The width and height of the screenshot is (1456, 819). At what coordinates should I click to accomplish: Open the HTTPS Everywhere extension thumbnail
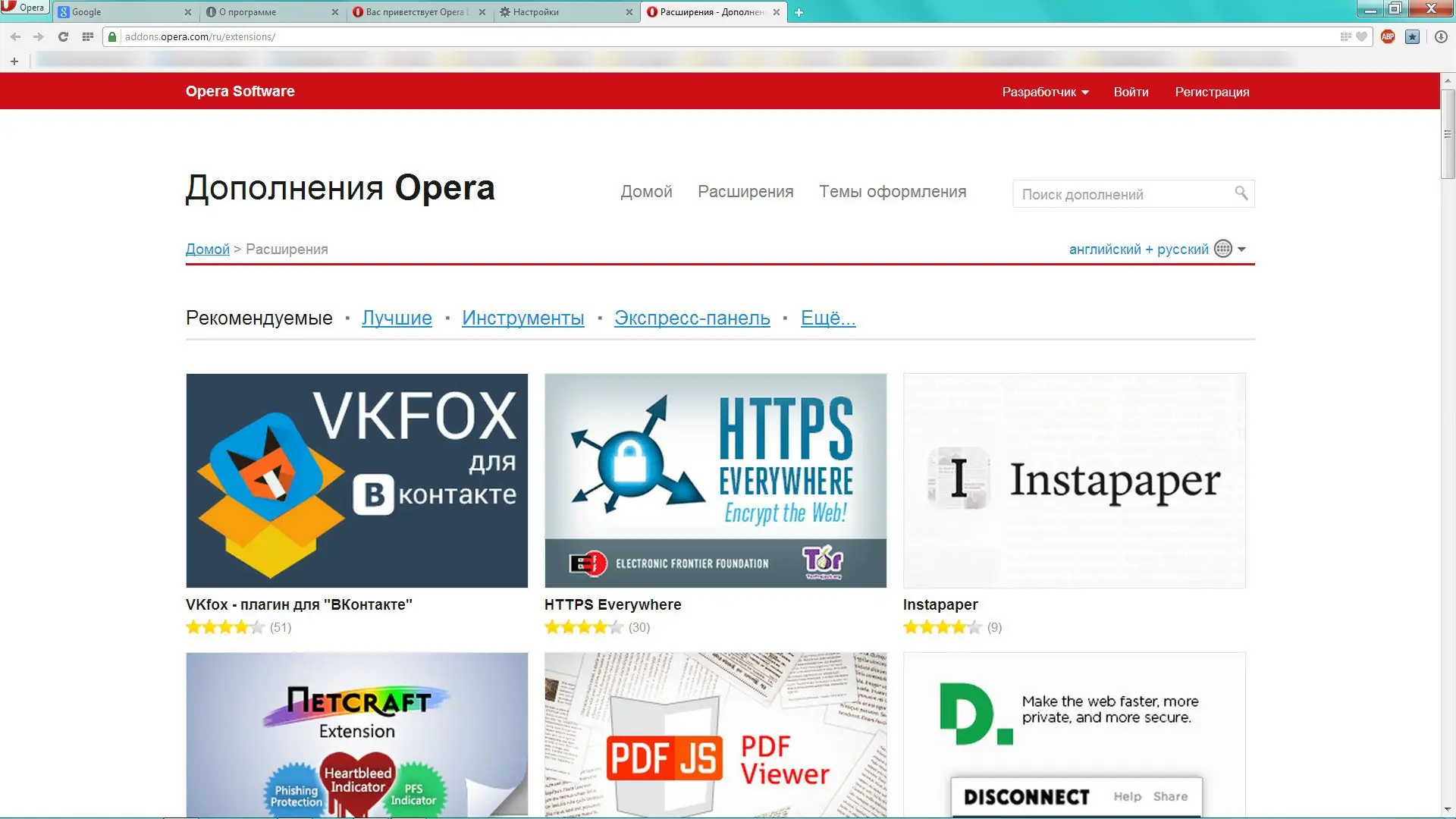pos(715,480)
